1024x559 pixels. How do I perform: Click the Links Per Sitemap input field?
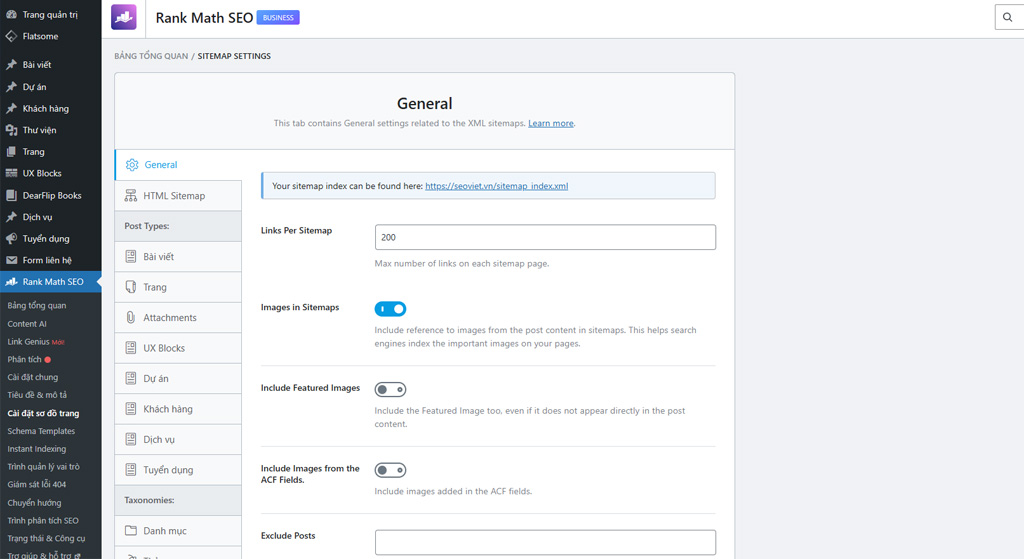coord(545,237)
